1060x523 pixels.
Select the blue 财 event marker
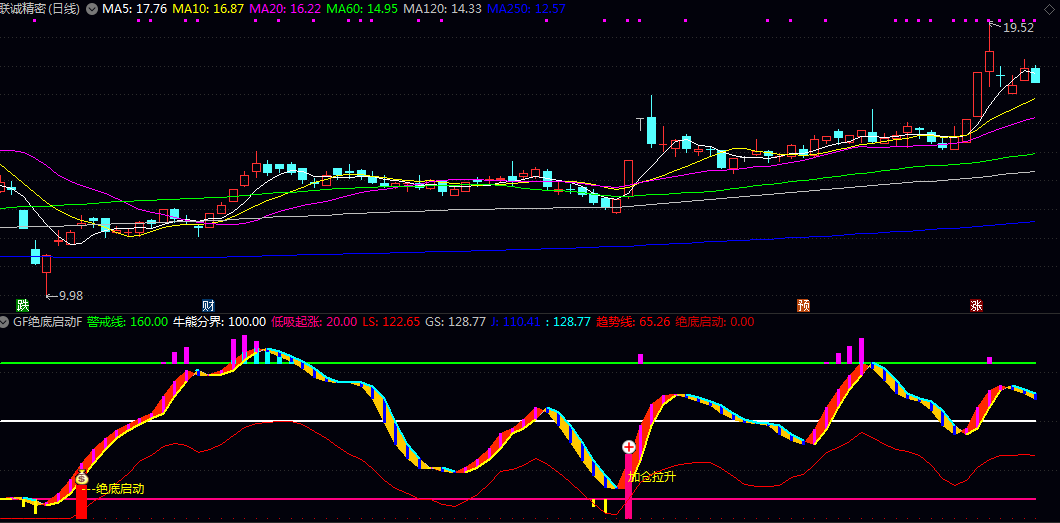(x=208, y=305)
